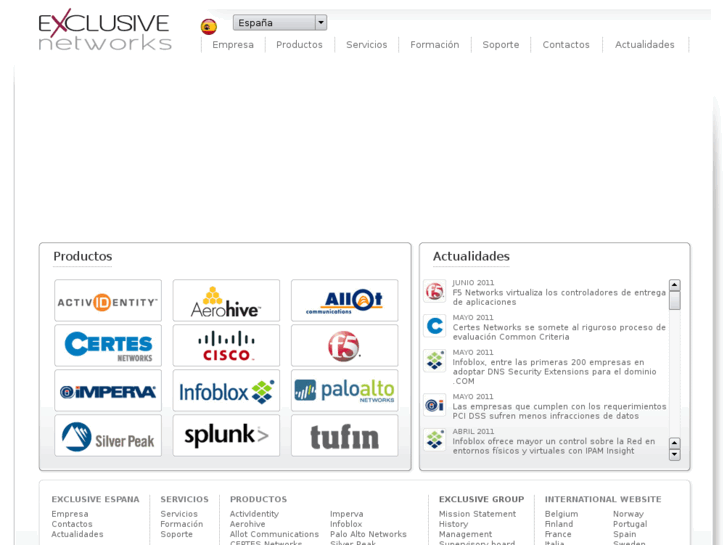Click Certes icon beside Common Criteria news
727x545 pixels.
pos(435,326)
